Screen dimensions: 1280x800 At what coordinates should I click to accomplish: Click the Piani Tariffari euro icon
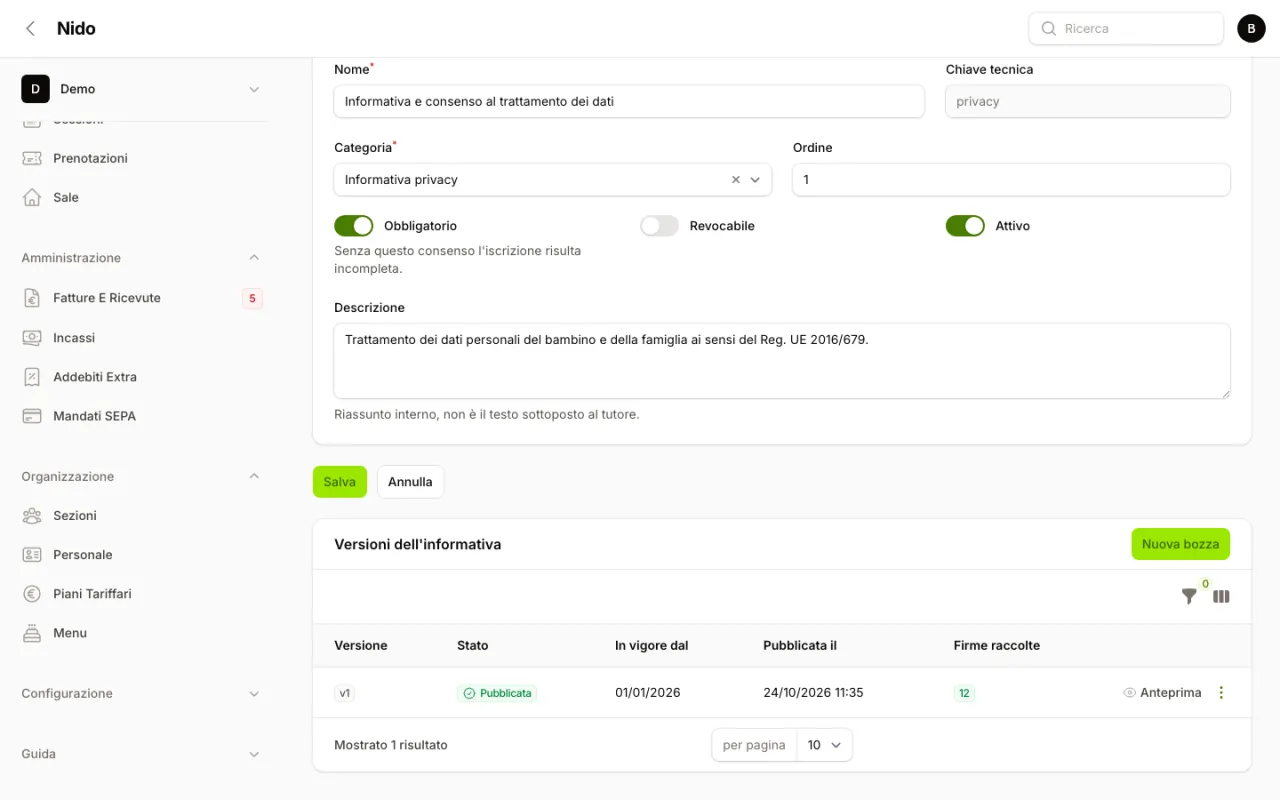[32, 594]
